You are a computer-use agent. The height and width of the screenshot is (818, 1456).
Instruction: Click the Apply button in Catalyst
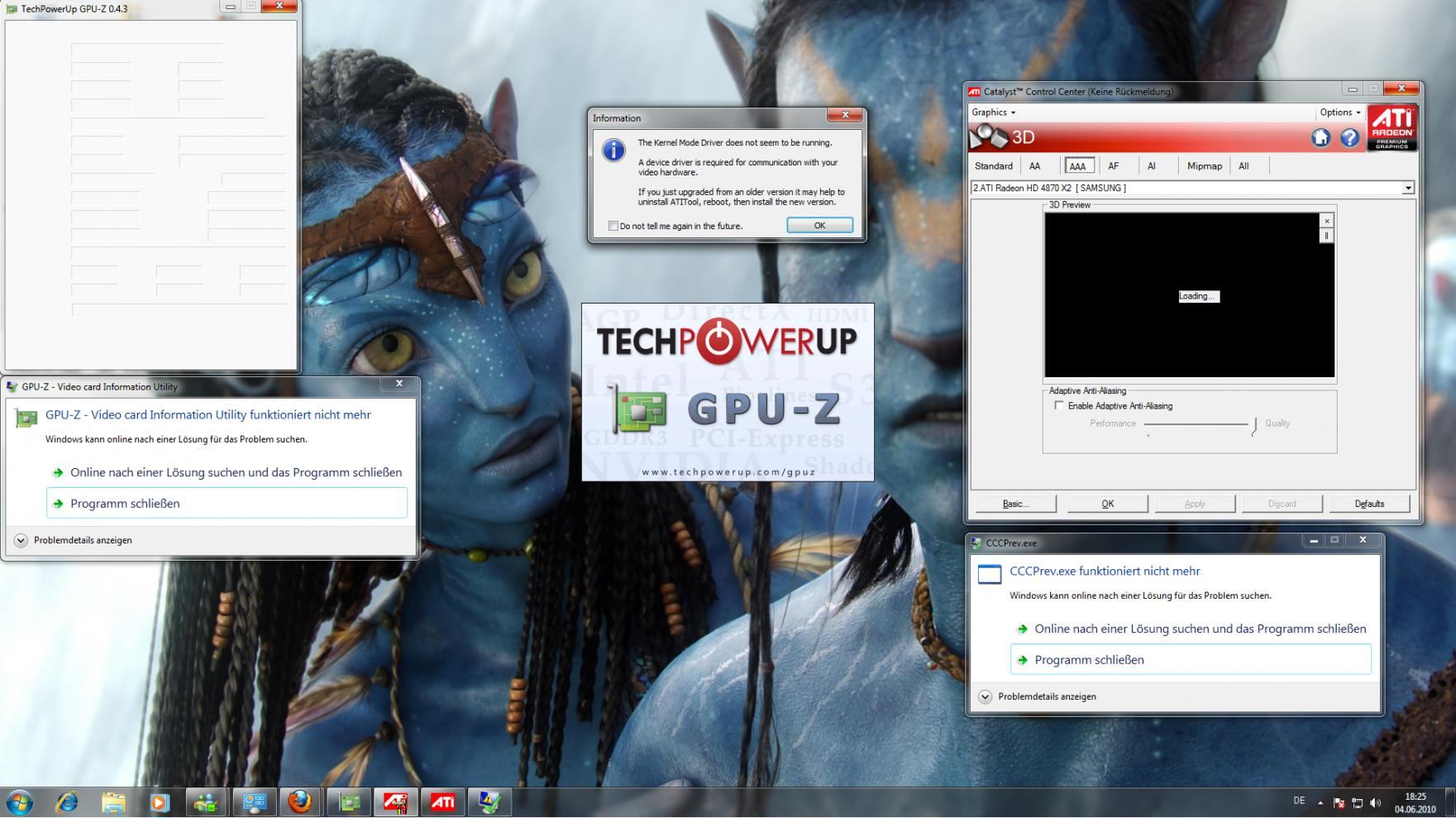pos(1195,504)
